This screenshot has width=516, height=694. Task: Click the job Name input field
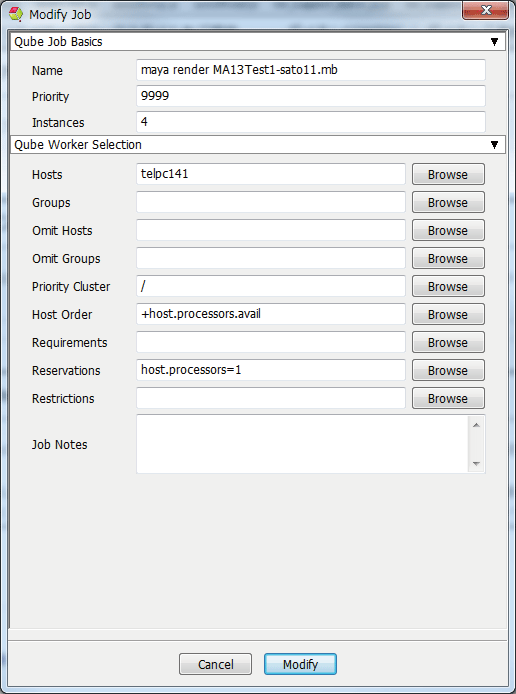coord(311,70)
